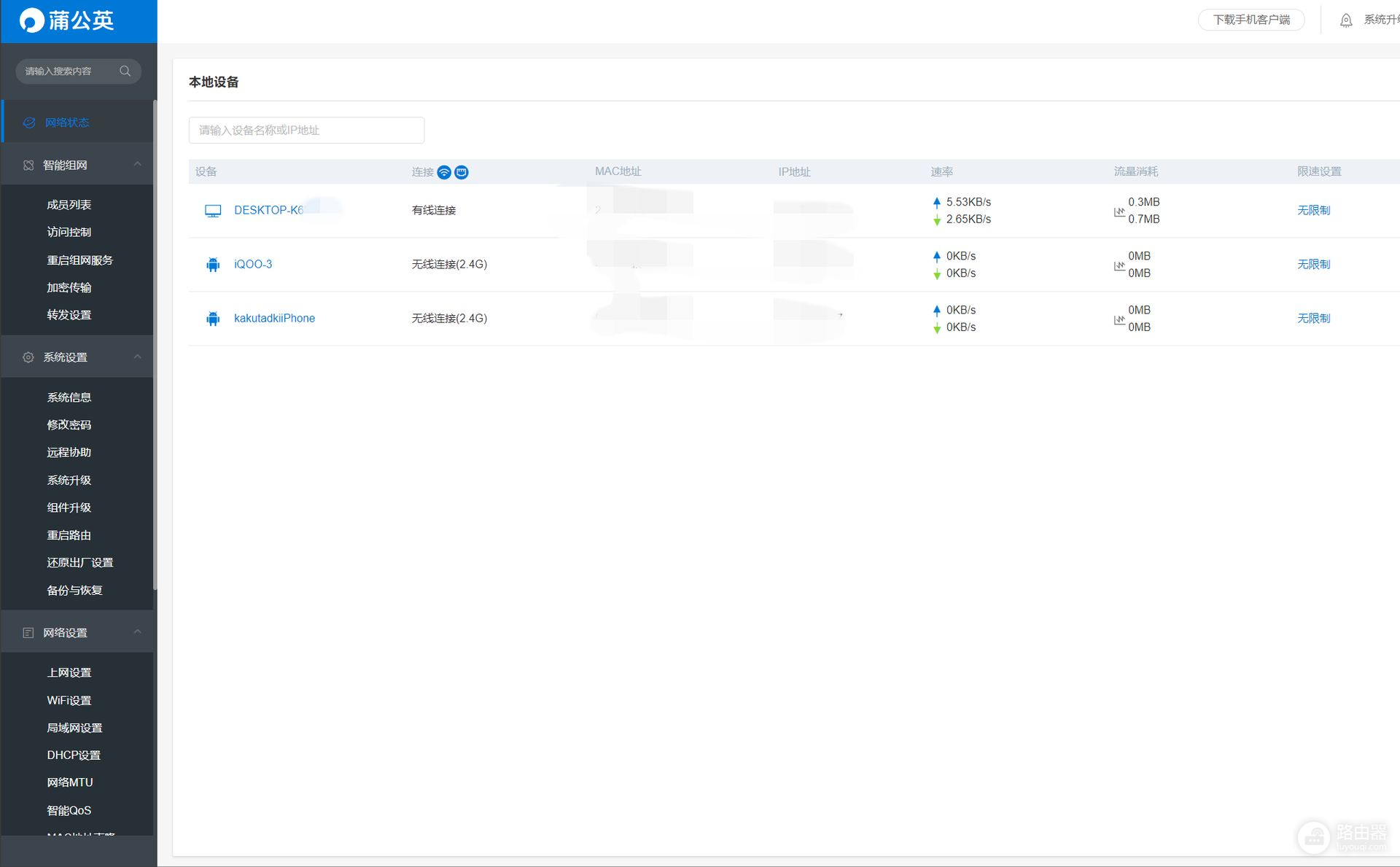Click the 系统设置 gear icon

pos(28,357)
